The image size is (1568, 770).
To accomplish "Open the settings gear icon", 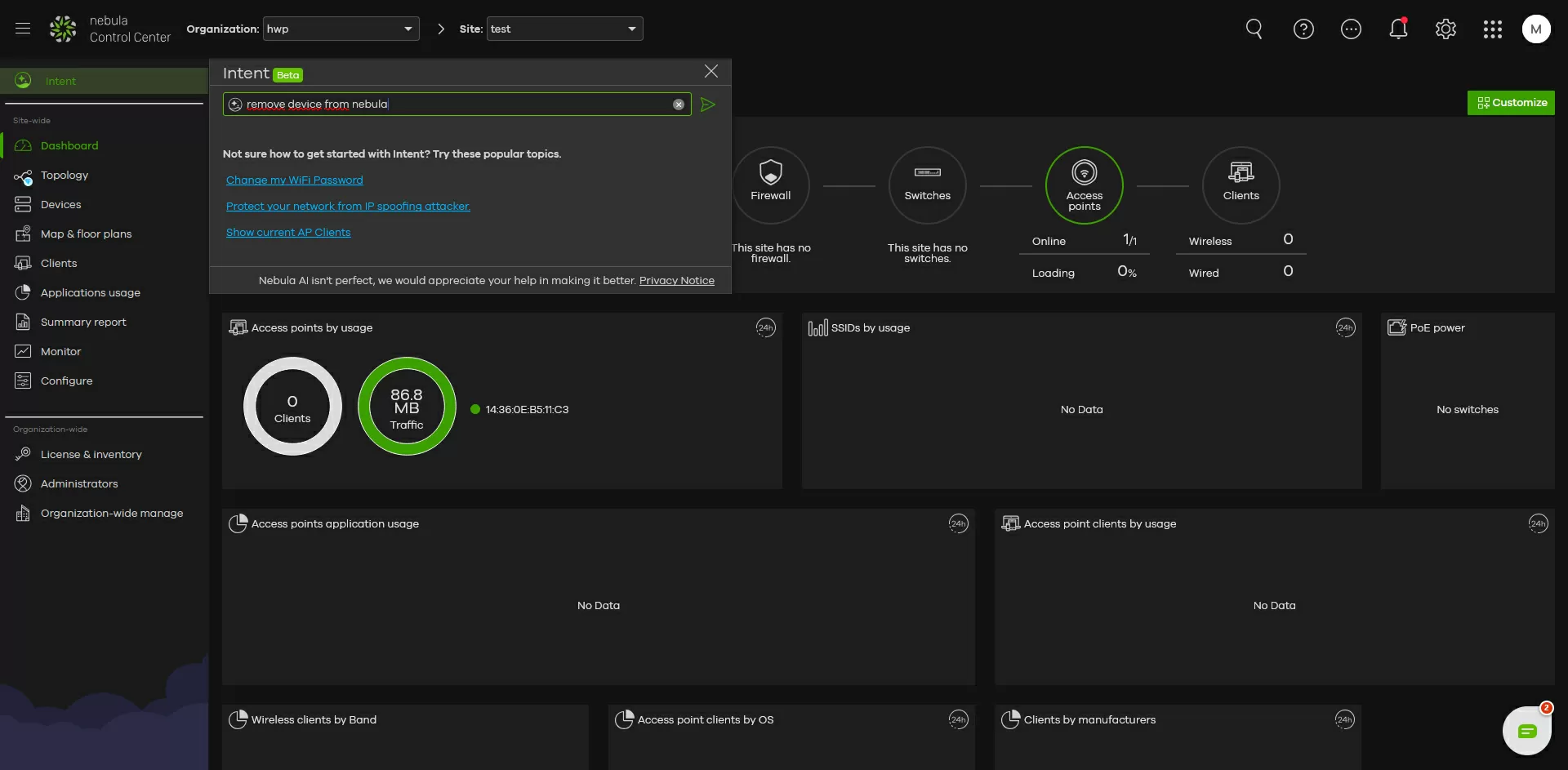I will pos(1445,29).
